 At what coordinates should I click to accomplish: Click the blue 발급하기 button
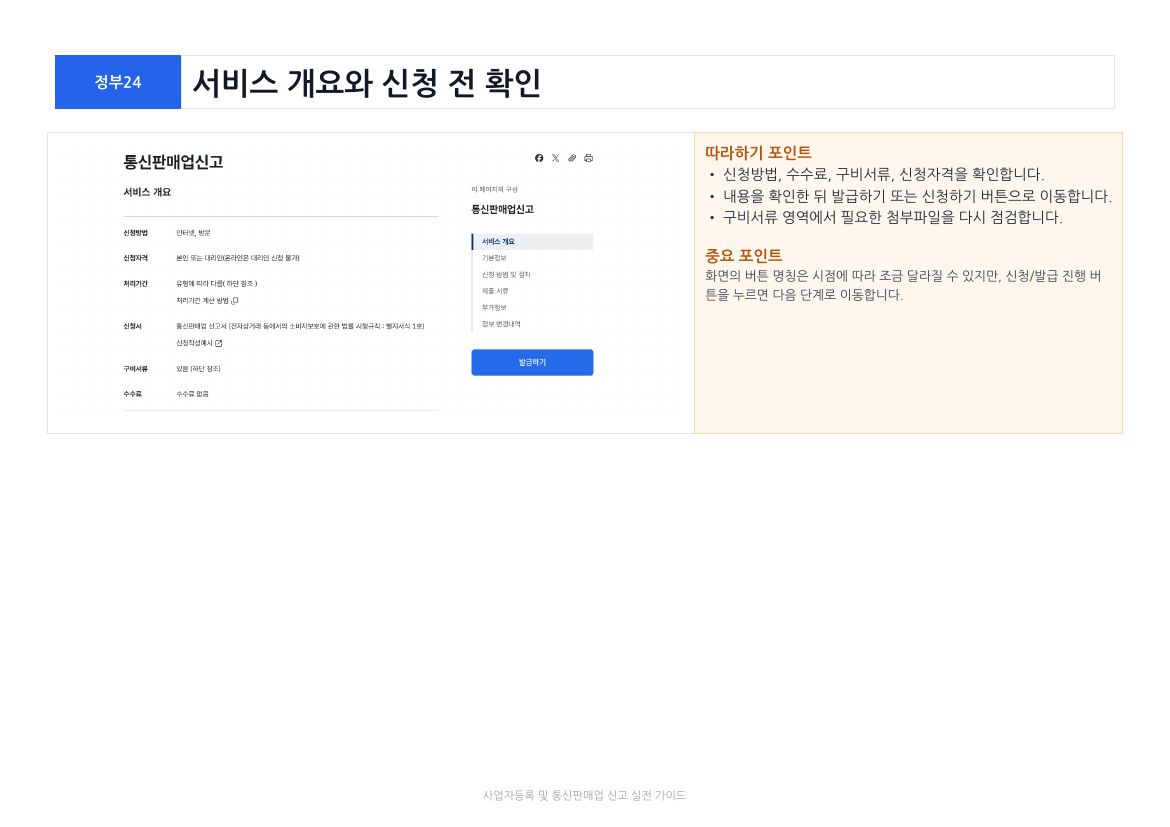532,362
